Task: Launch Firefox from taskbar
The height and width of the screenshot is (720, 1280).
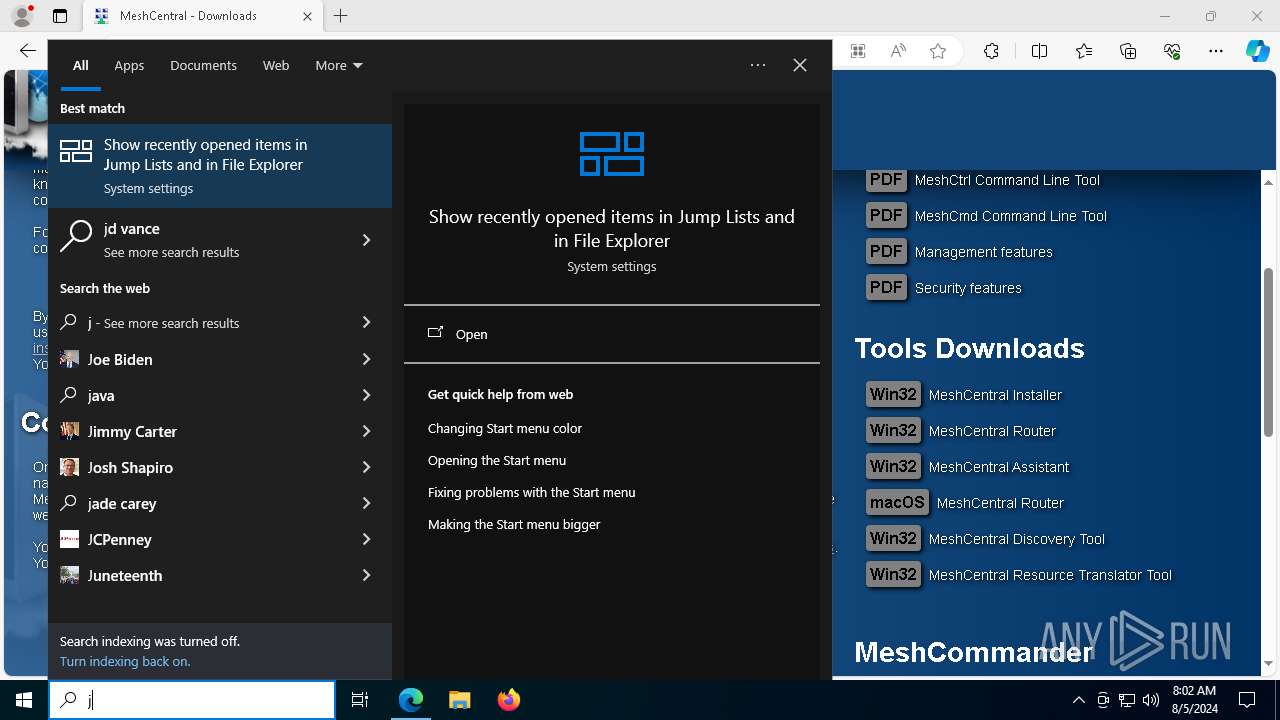Action: coord(508,700)
